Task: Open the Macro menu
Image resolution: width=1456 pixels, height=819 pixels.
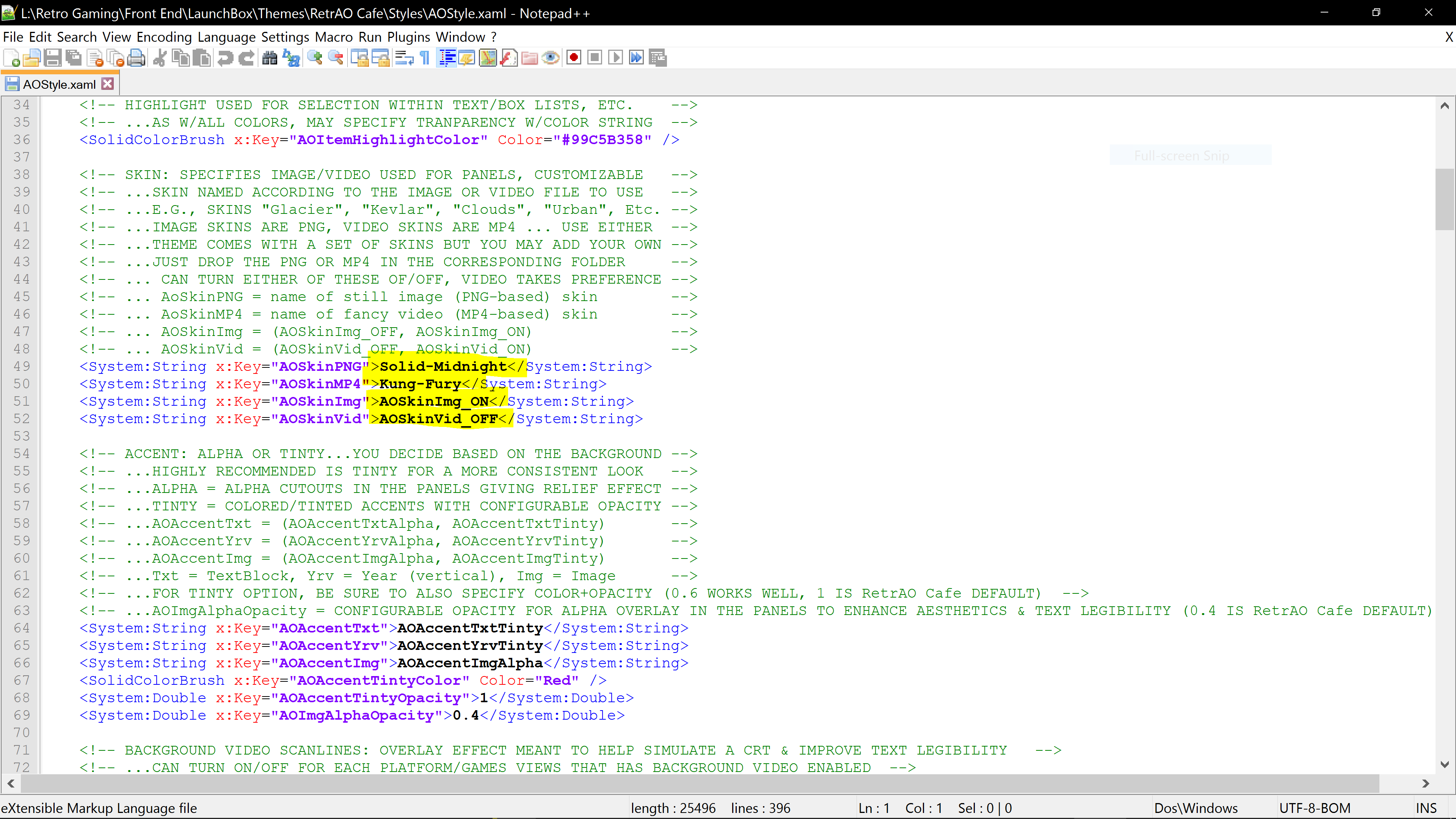Action: coord(334,37)
